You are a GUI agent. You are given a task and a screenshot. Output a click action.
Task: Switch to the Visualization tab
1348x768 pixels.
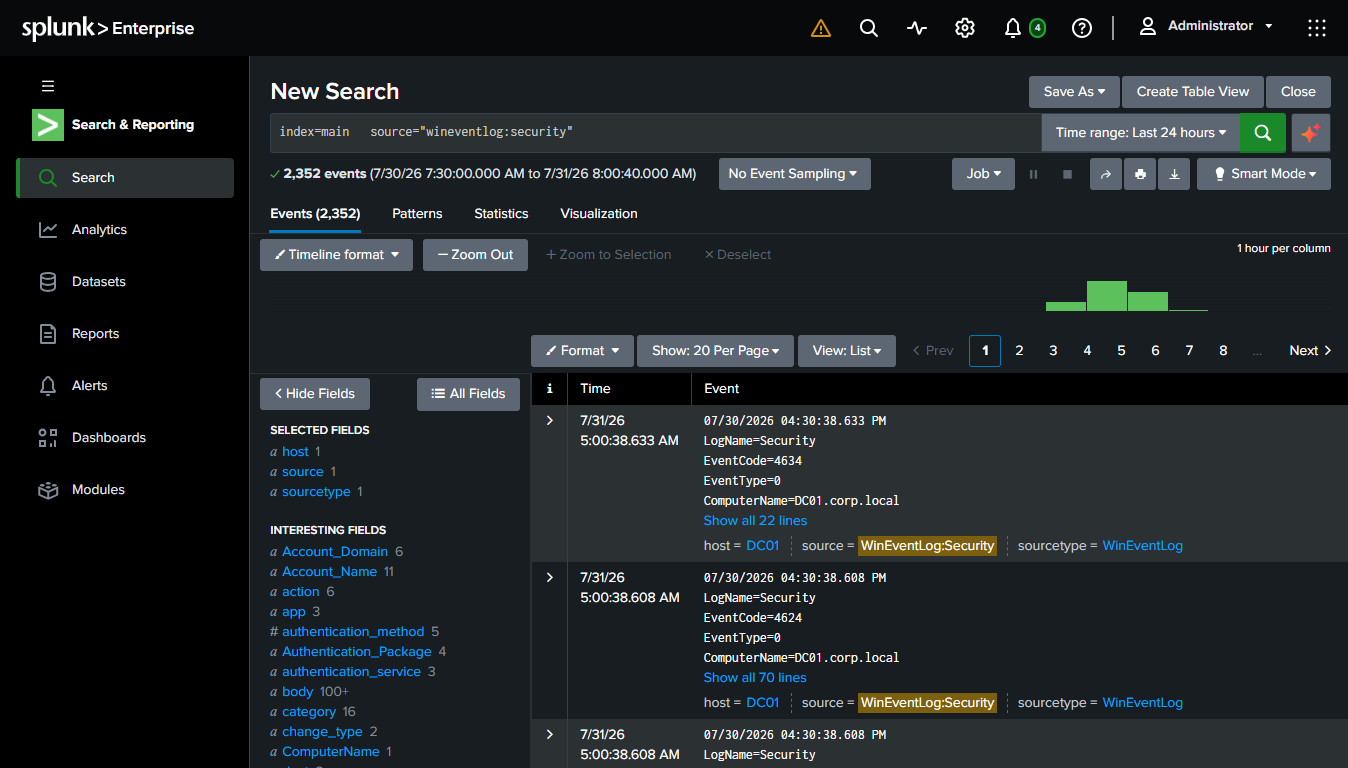(599, 214)
